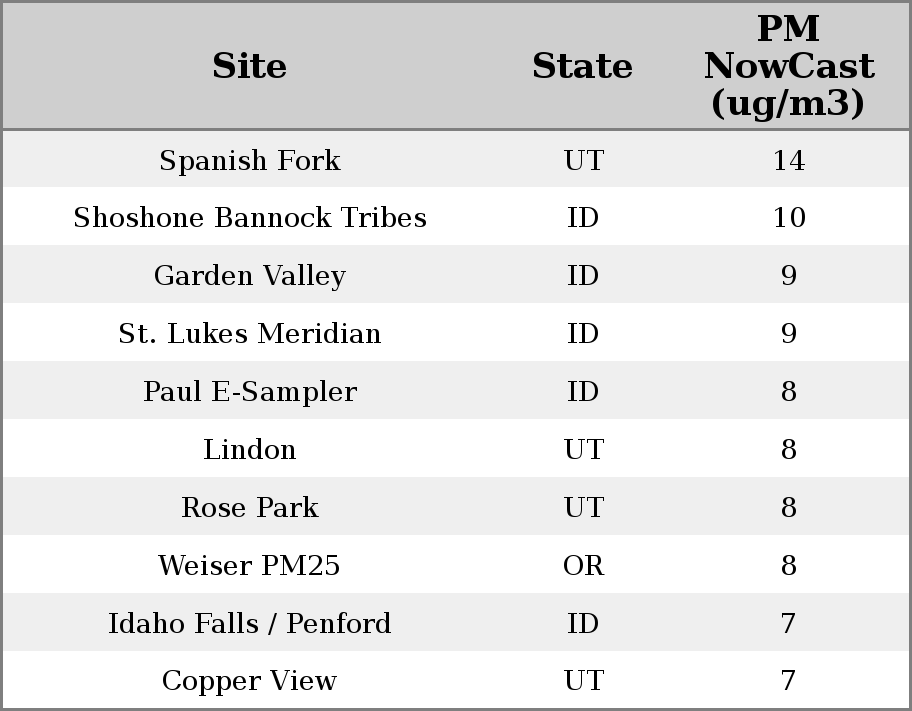This screenshot has width=912, height=711.
Task: Select the St. Lukes Meridian row name
Action: coord(250,333)
